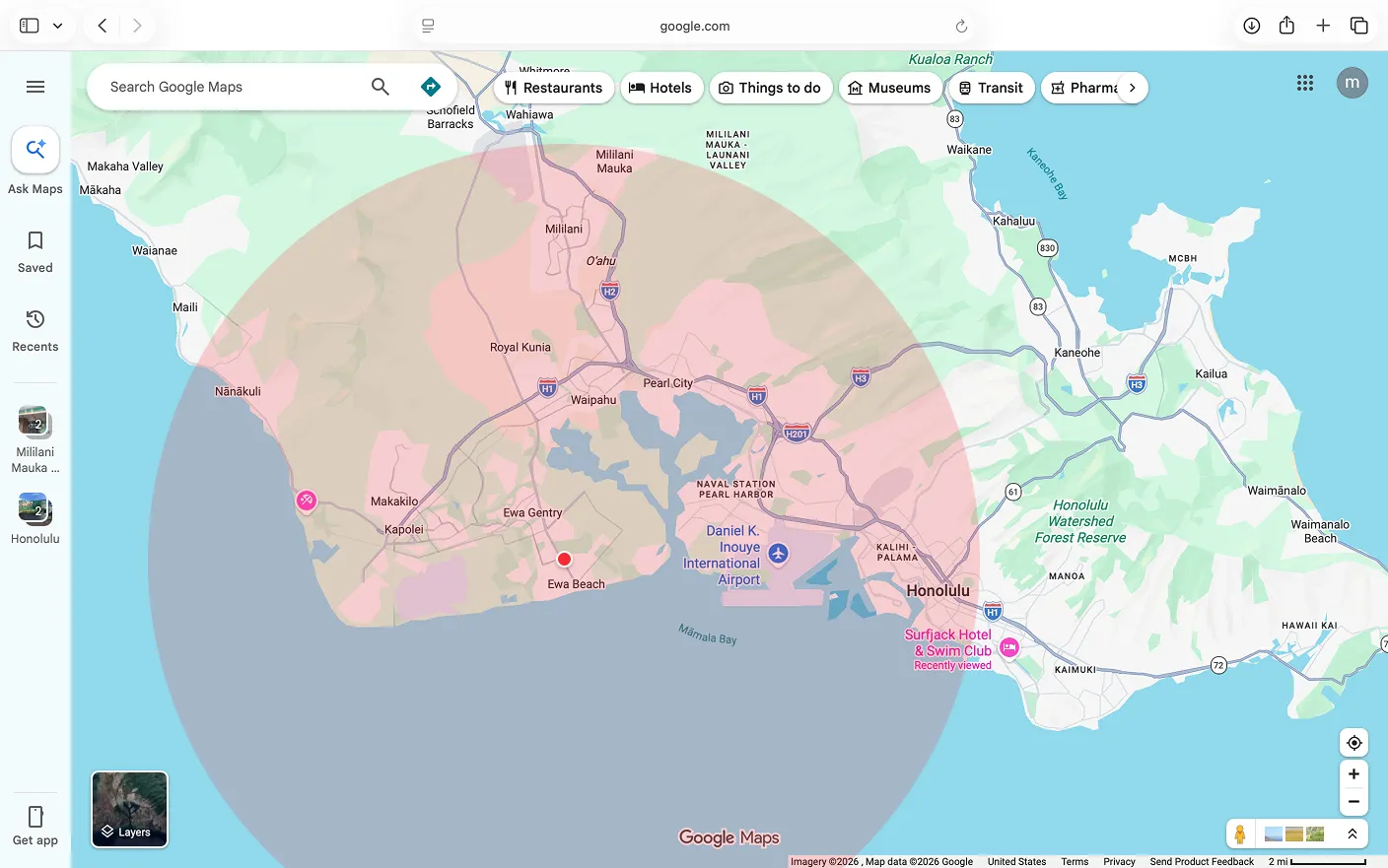
Task: Open the Google Maps hamburger menu
Action: coord(35,87)
